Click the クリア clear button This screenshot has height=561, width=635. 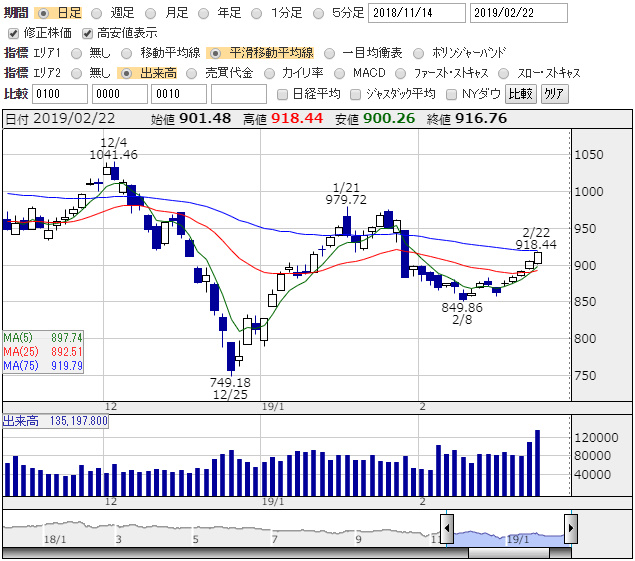(x=554, y=94)
